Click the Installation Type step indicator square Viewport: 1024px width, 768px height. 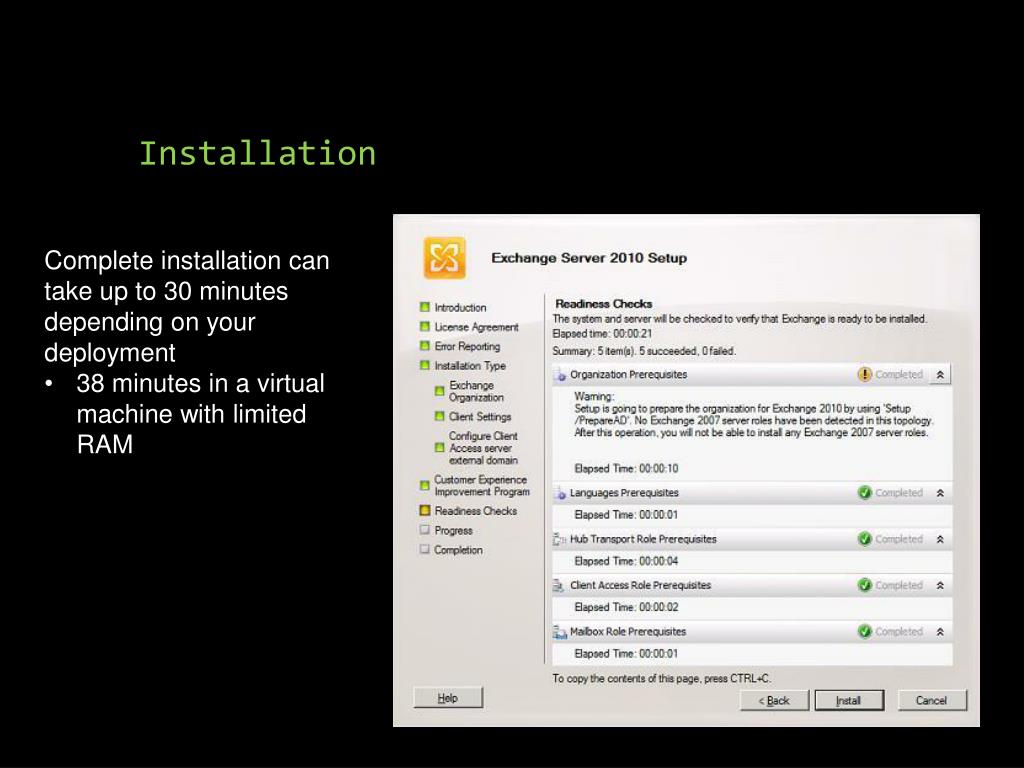pyautogui.click(x=425, y=365)
